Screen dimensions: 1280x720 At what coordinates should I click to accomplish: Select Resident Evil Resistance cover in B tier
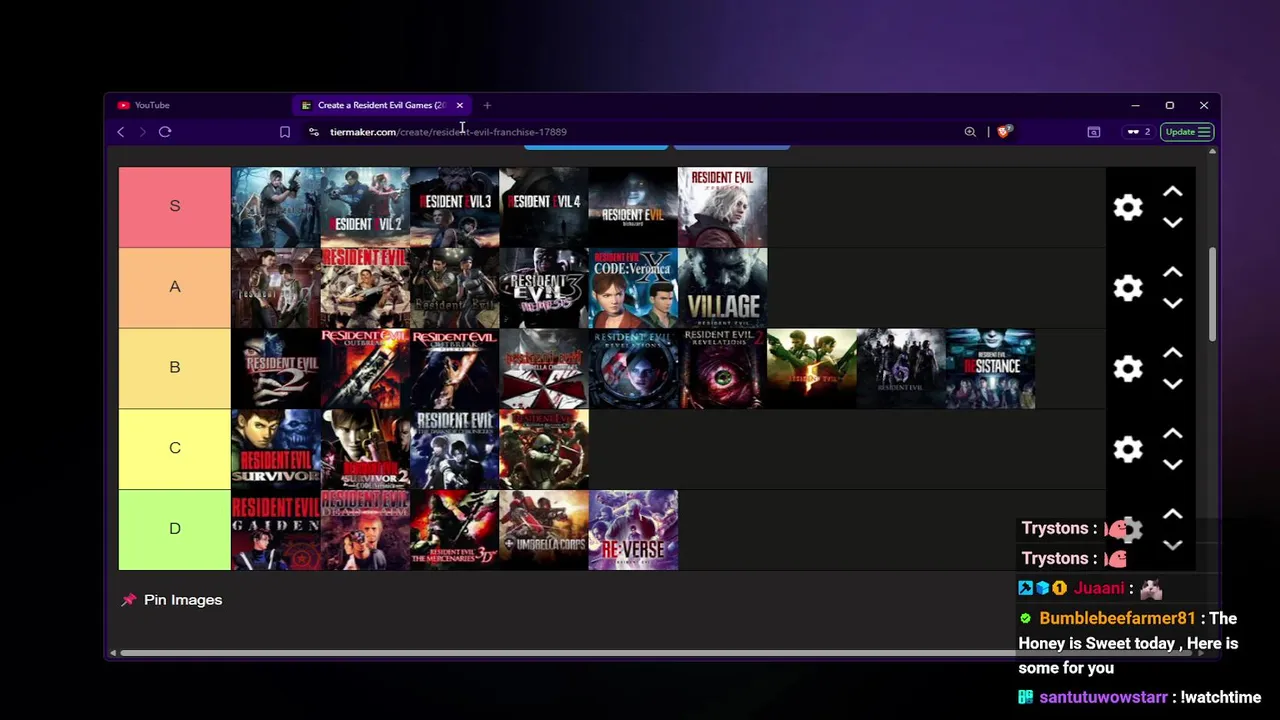990,368
